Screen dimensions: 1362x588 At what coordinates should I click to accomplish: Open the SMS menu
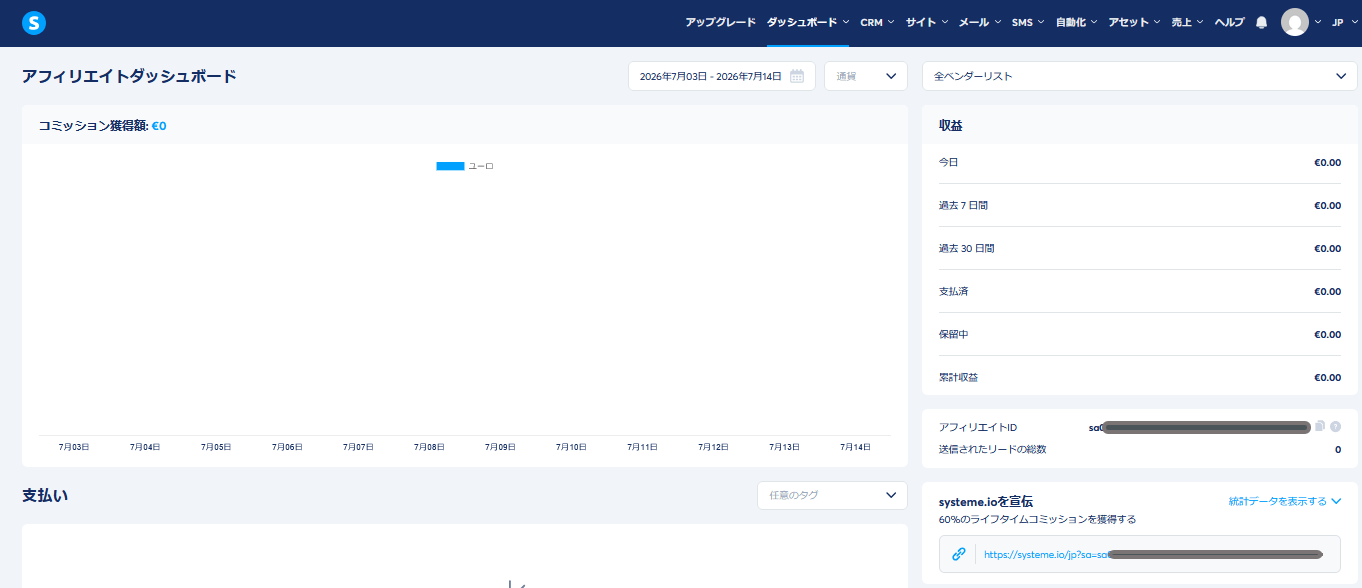coord(1027,22)
